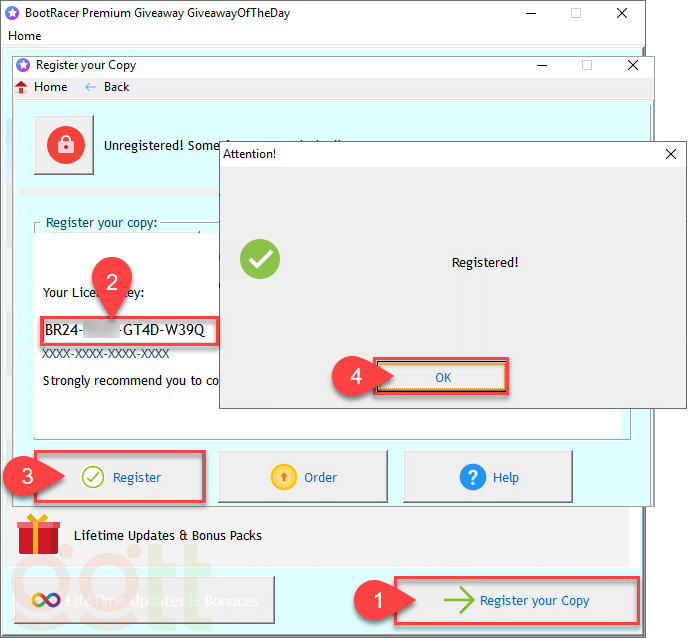This screenshot has width=690, height=638.
Task: Click the red house Home icon
Action: 22,87
